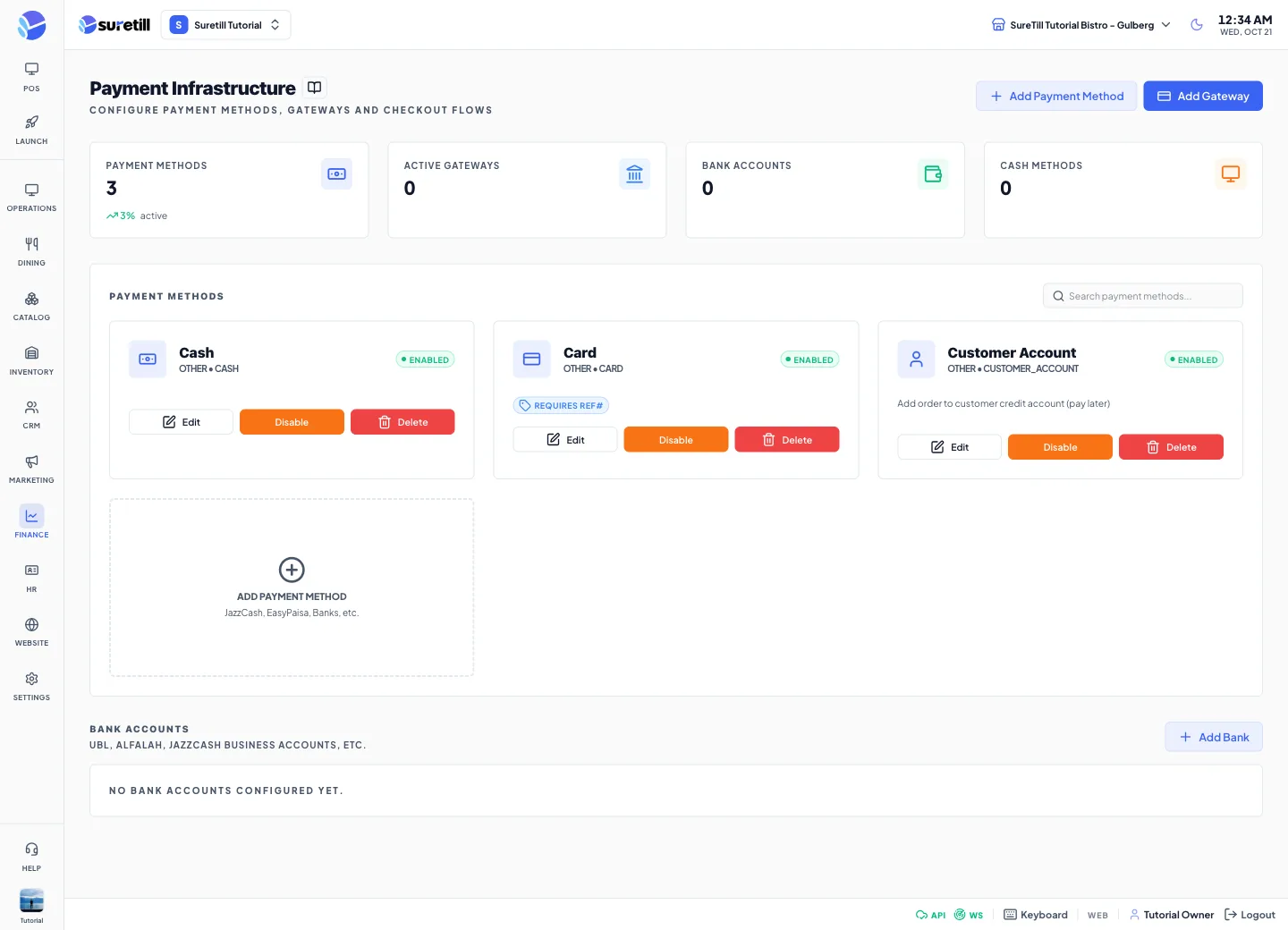Screen dimensions: 1288x930
Task: Go to Inventory in the sidebar
Action: pos(31,361)
